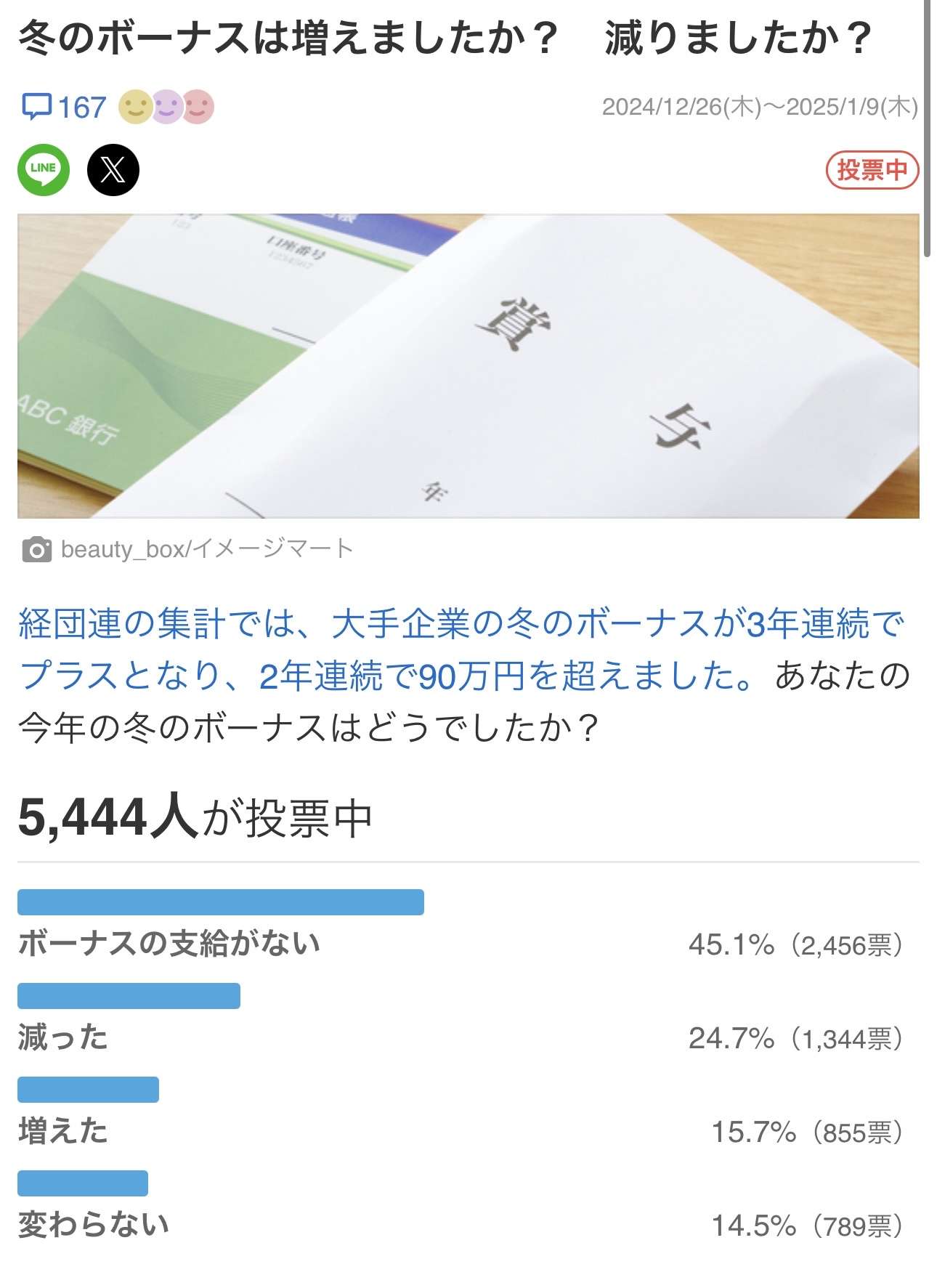This screenshot has height=1288, width=937.
Task: Click the blue bar above 減った
Action: [x=129, y=996]
